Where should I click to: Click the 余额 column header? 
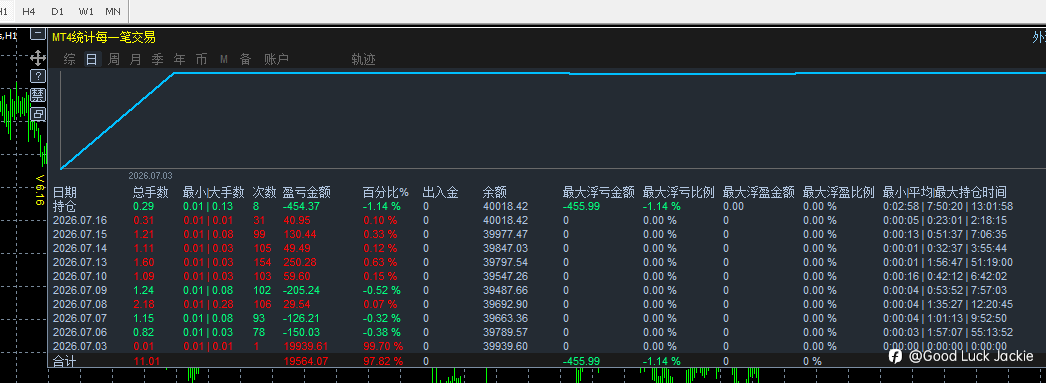[x=494, y=193]
